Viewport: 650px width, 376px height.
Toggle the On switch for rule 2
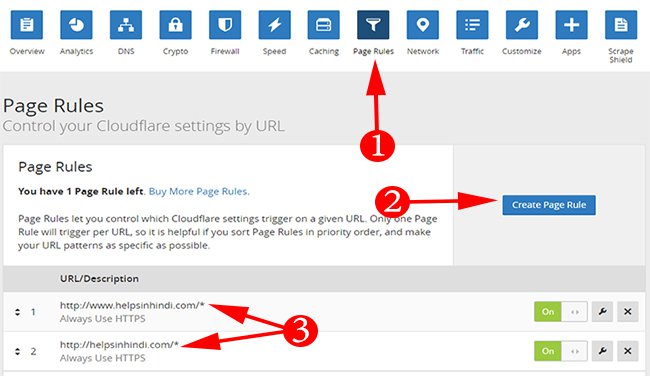click(x=560, y=351)
